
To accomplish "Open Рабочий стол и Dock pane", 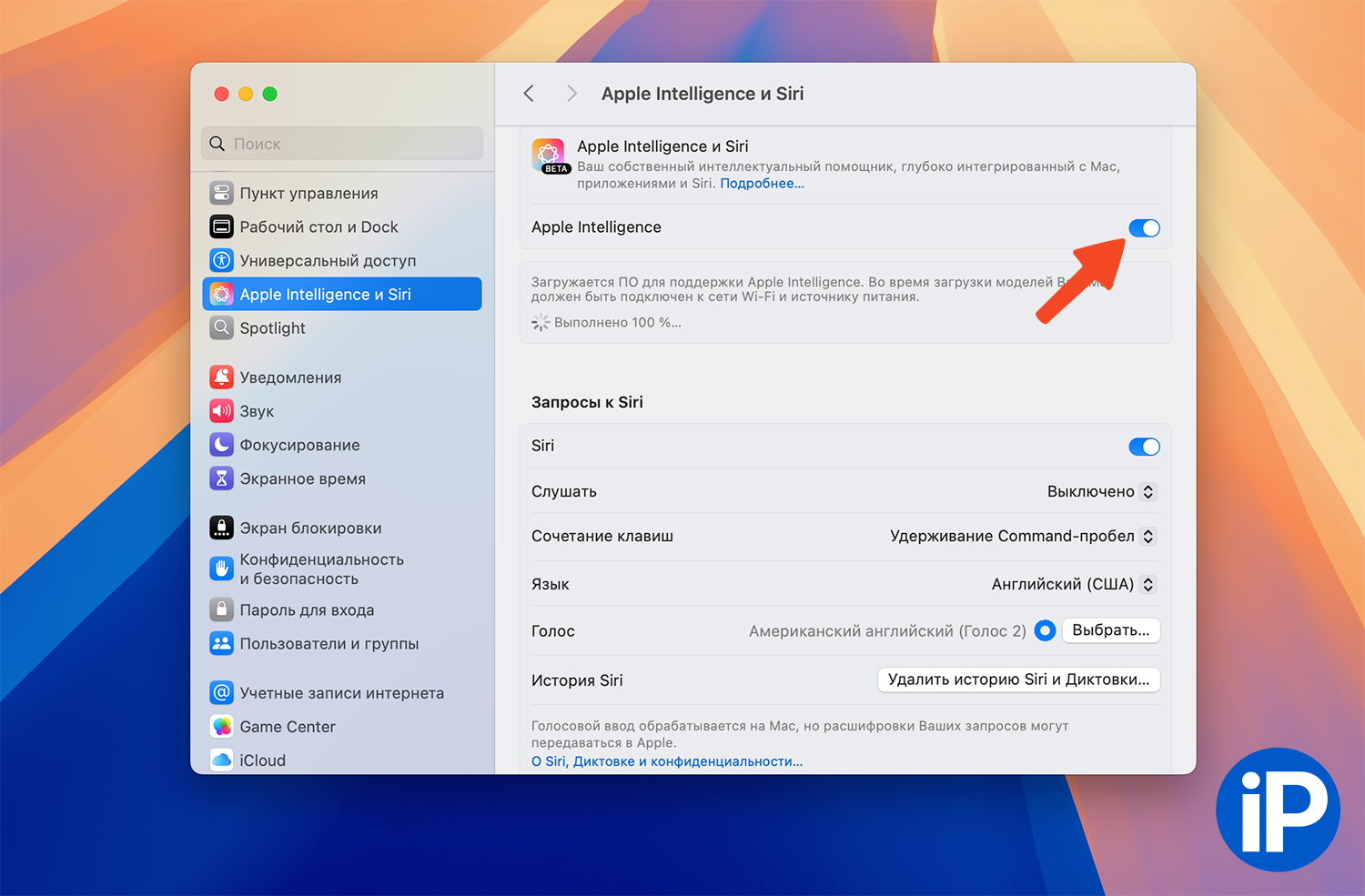I will 342,227.
